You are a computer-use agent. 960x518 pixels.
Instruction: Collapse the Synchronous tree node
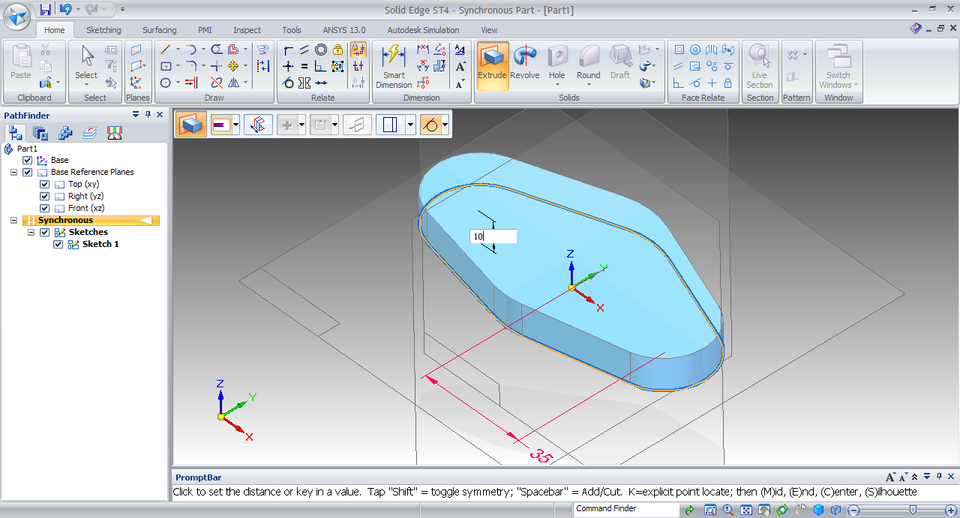(13, 220)
